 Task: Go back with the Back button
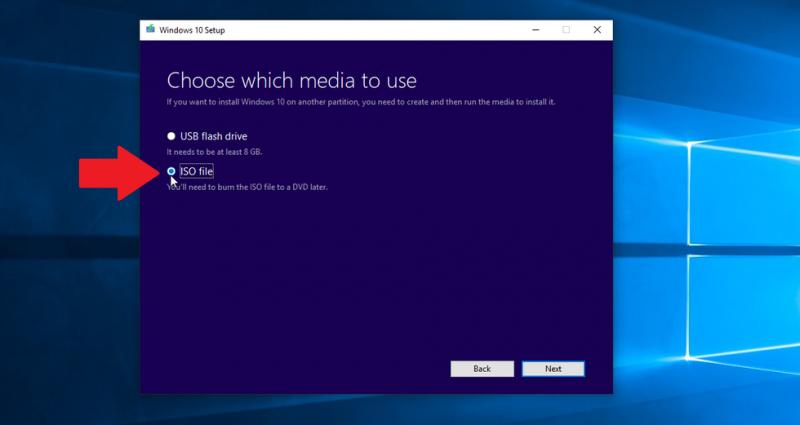[482, 369]
